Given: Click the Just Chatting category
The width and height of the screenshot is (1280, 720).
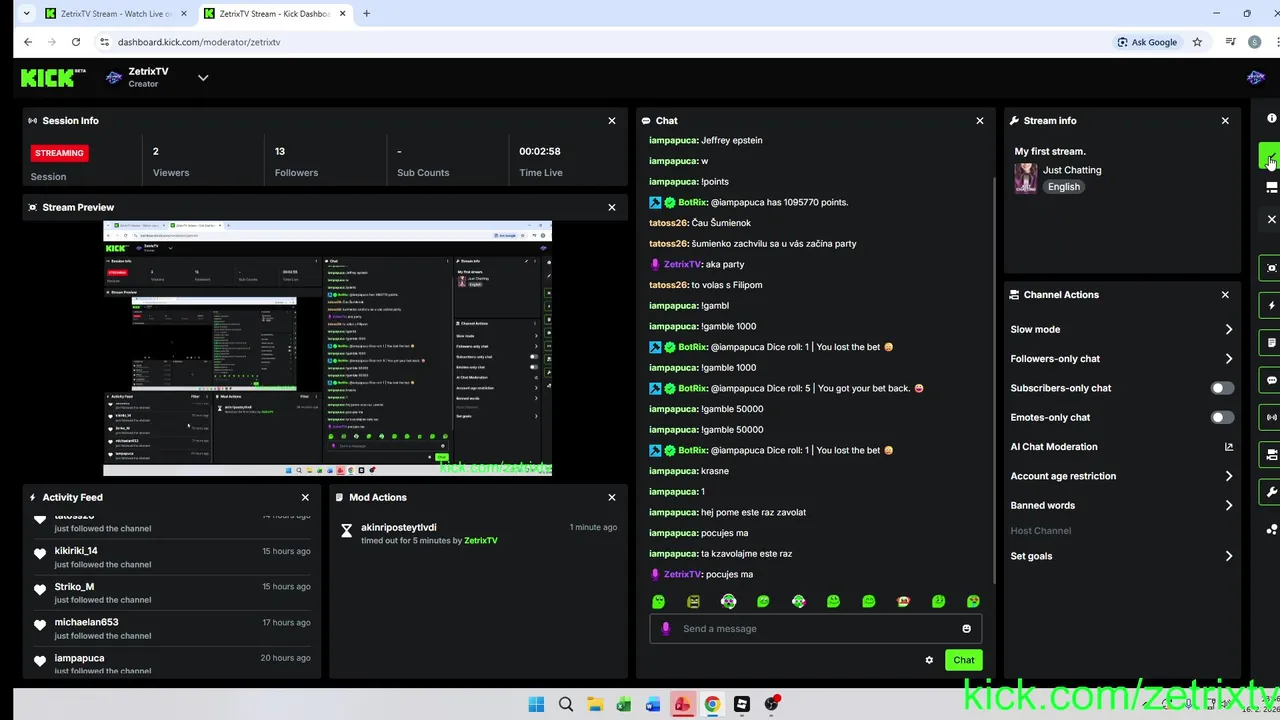Looking at the screenshot, I should pyautogui.click(x=1072, y=170).
